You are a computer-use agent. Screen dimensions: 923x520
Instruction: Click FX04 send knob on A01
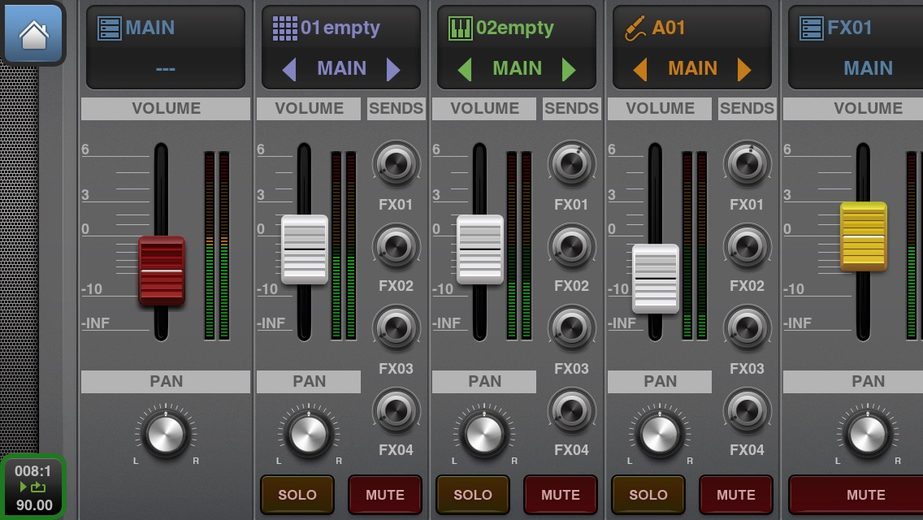pos(747,410)
